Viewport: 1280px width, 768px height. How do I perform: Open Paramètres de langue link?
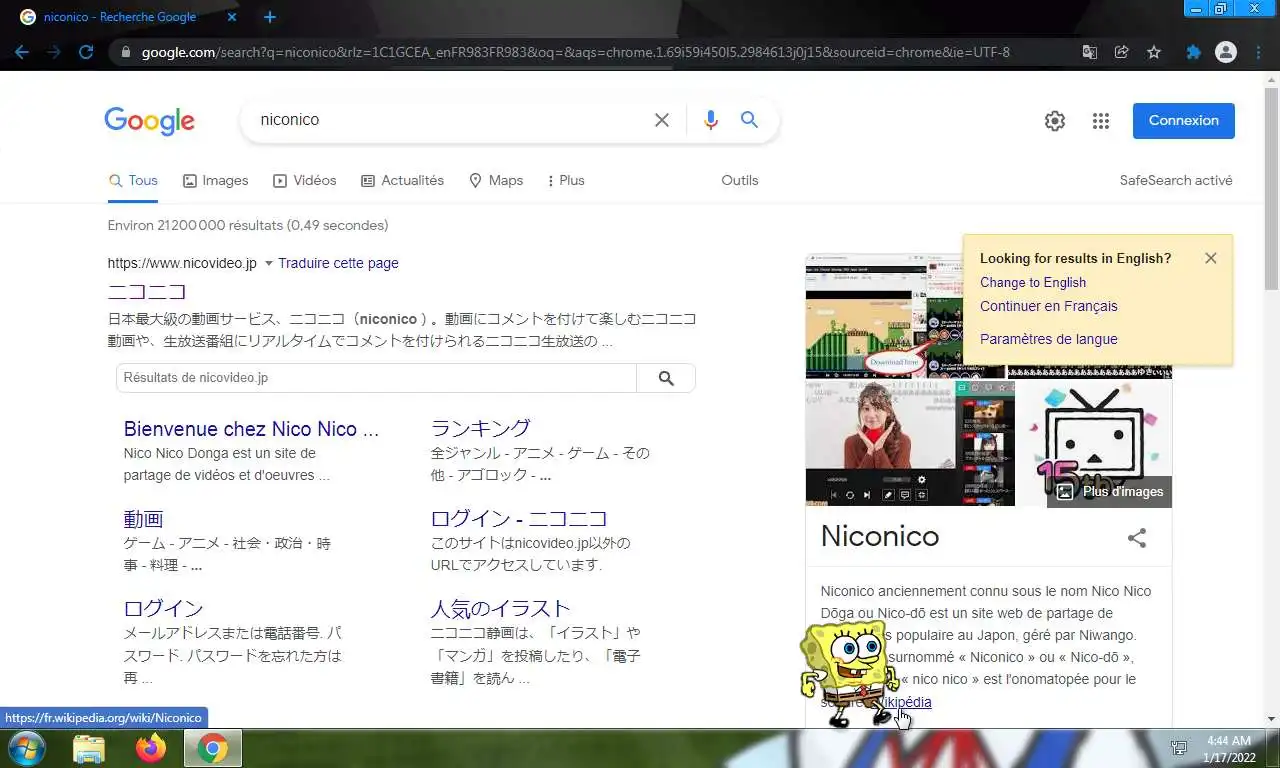1049,339
